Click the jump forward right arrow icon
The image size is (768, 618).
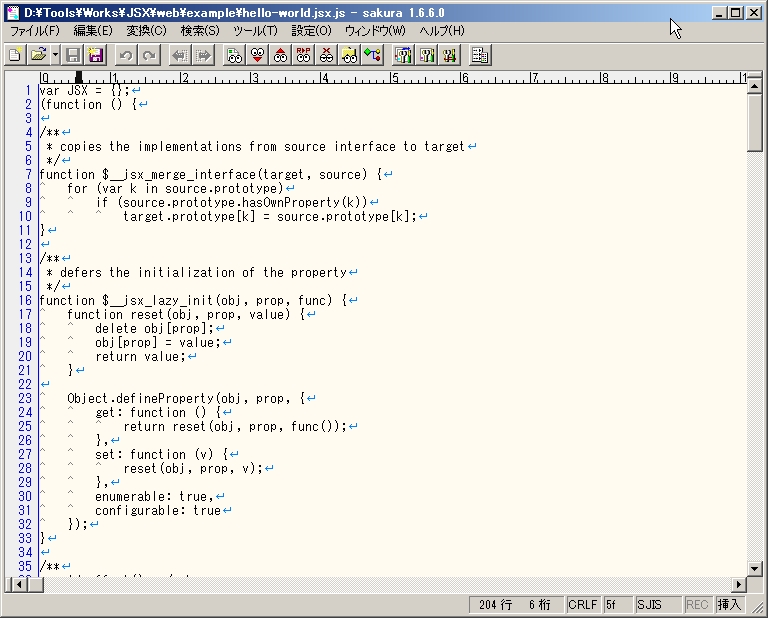point(203,55)
